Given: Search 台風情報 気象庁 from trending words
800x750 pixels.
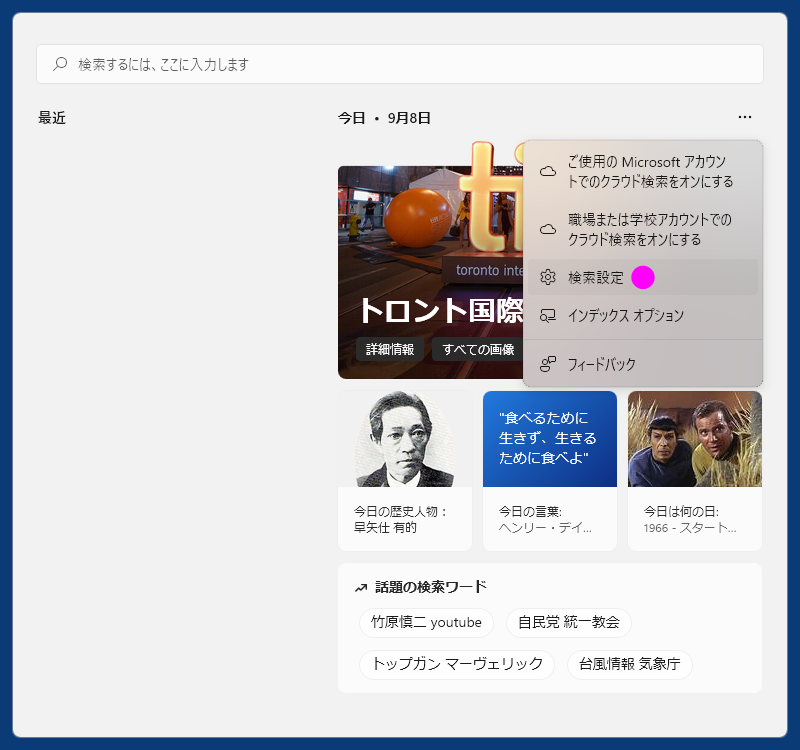Looking at the screenshot, I should pyautogui.click(x=629, y=664).
